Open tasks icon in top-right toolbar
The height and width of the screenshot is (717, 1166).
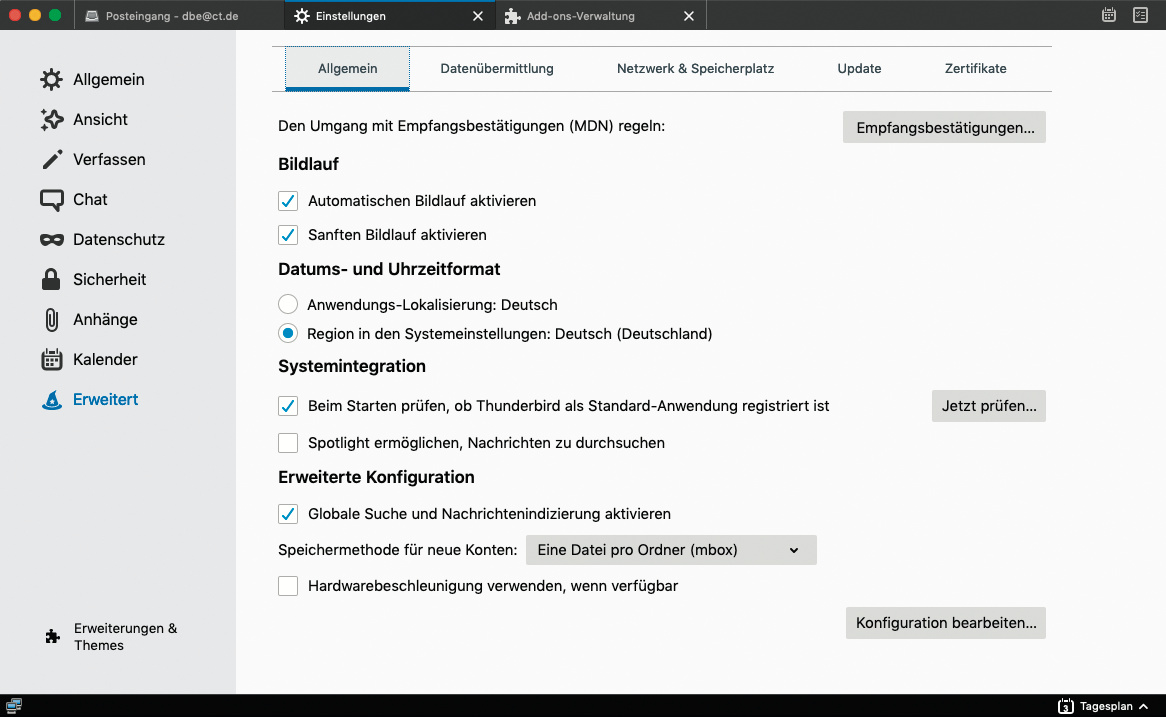(x=1140, y=15)
